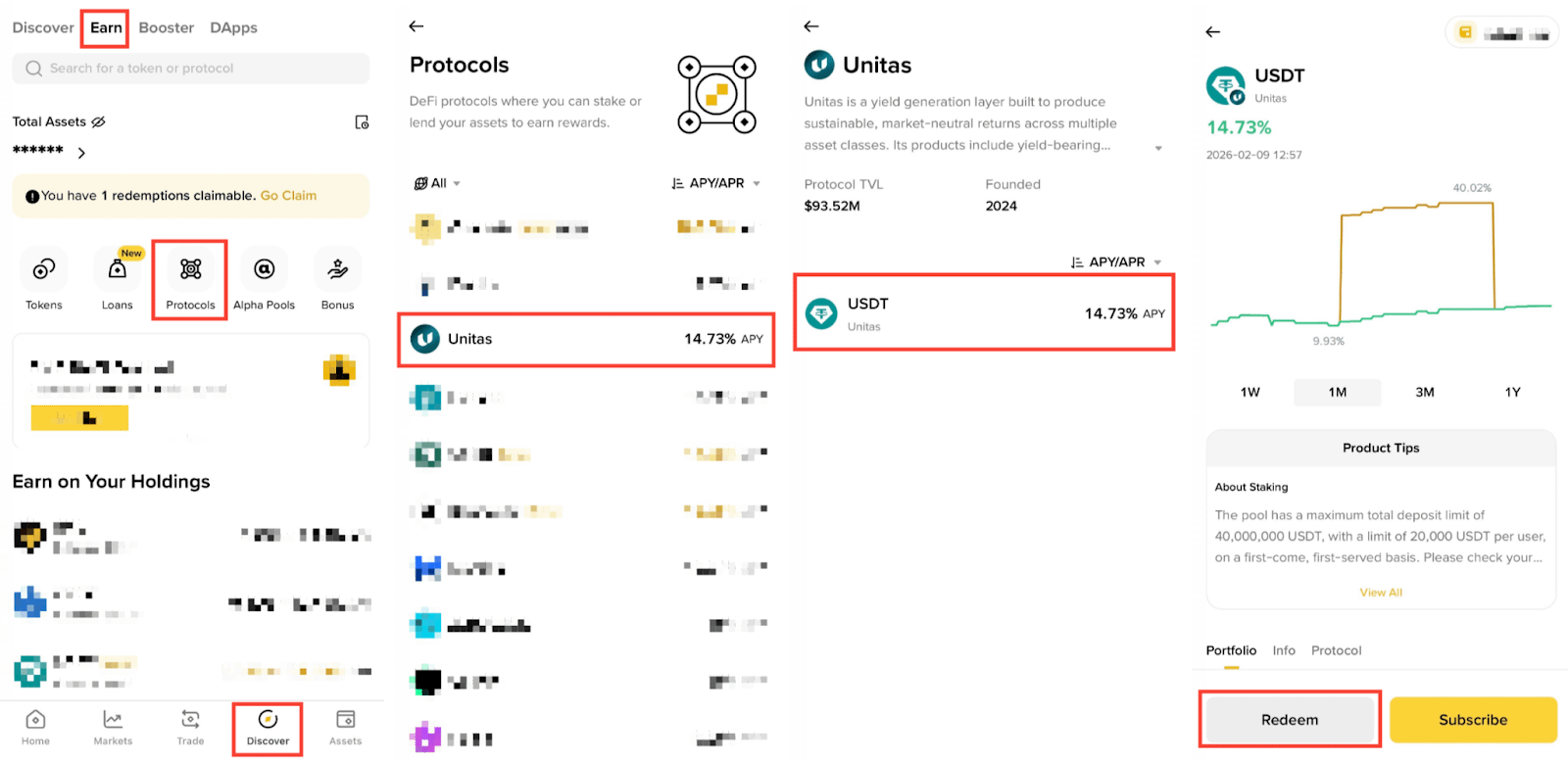Click the yellow Subscribe button
Image resolution: width=1568 pixels, height=762 pixels.
click(1473, 720)
